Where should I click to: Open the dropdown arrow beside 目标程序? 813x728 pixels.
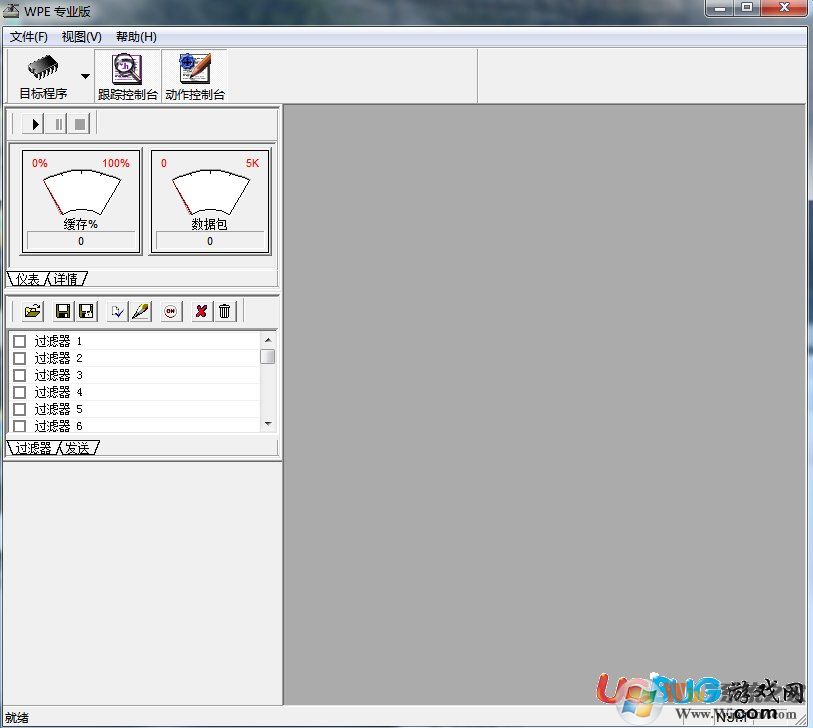tap(86, 76)
